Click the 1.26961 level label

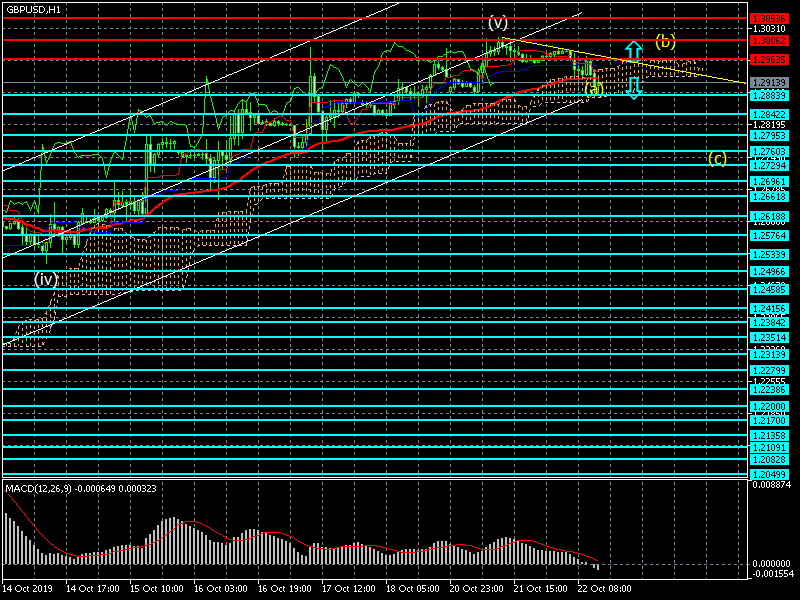tap(769, 182)
